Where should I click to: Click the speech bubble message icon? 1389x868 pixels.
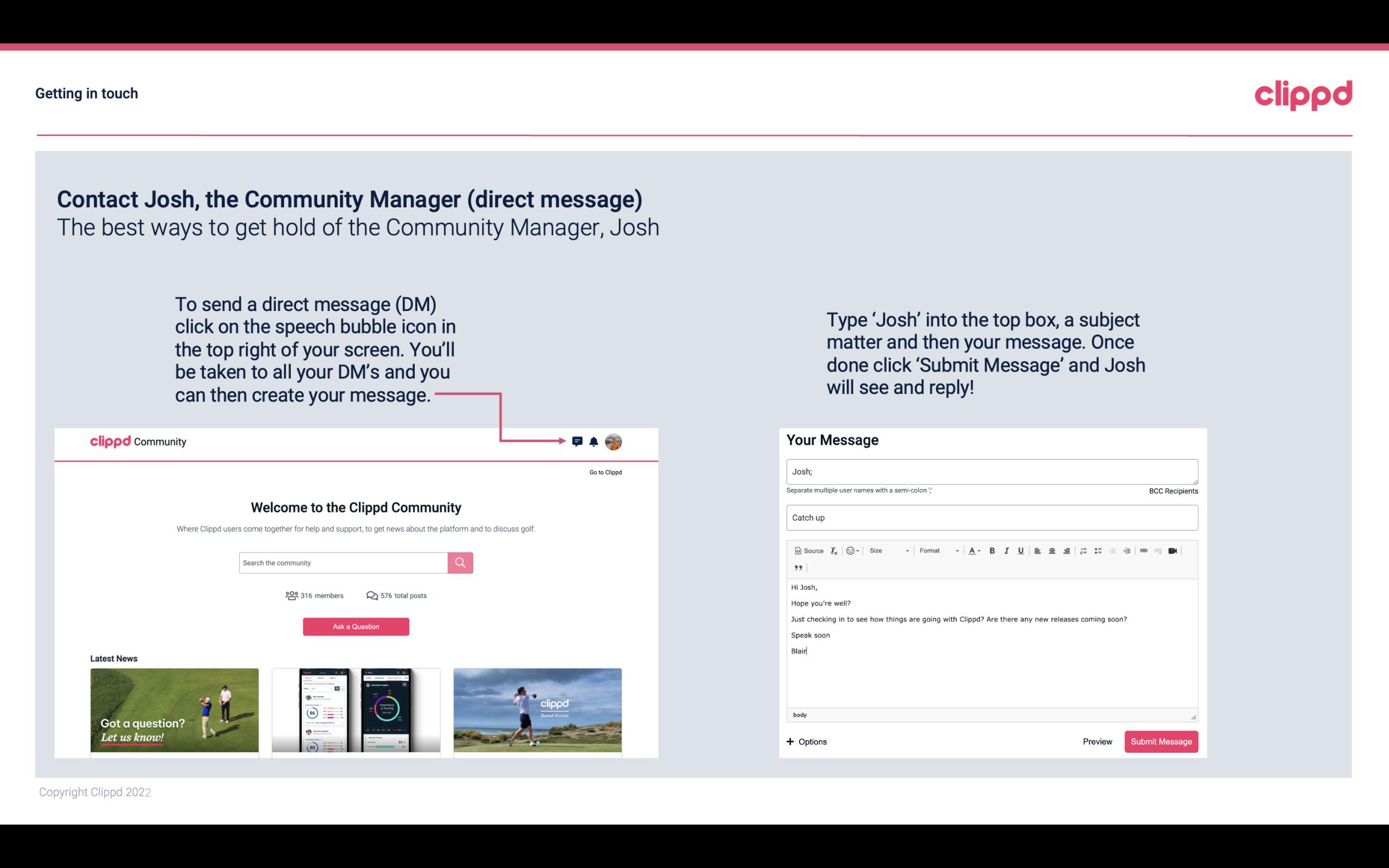578,441
